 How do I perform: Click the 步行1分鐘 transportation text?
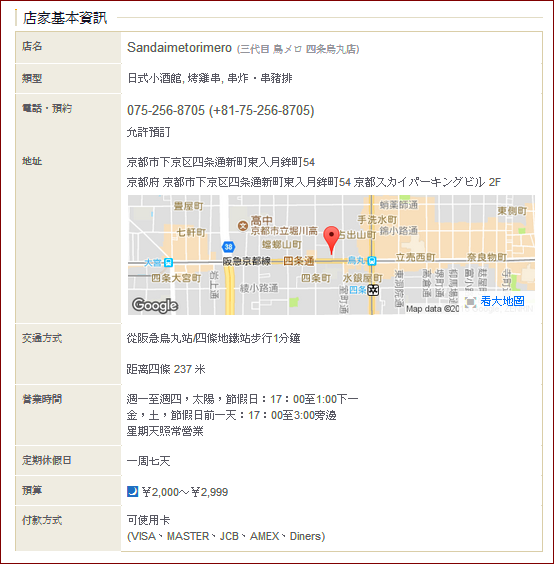point(275,338)
